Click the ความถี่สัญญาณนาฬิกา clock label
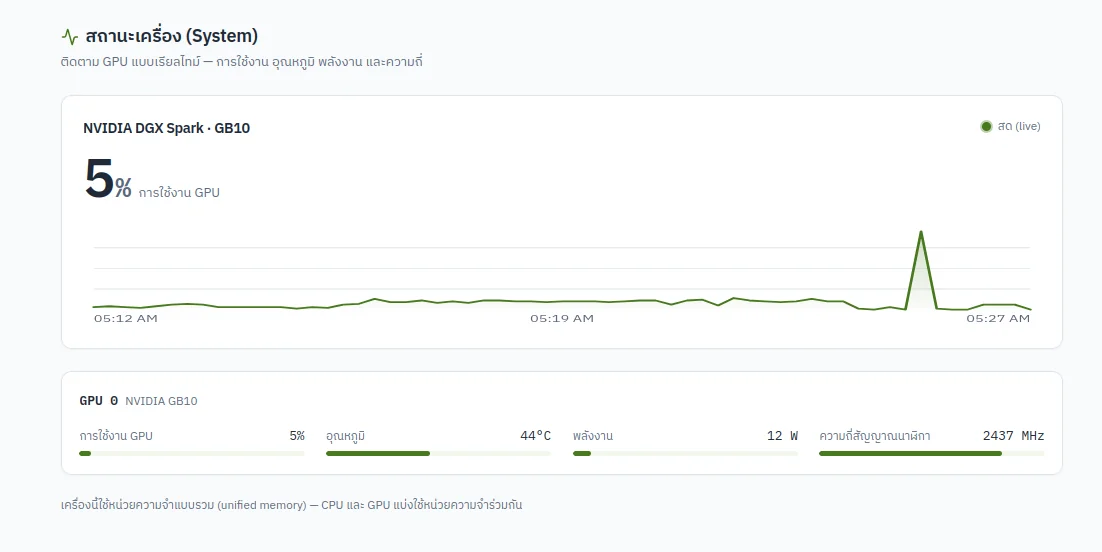1102x552 pixels. [874, 436]
